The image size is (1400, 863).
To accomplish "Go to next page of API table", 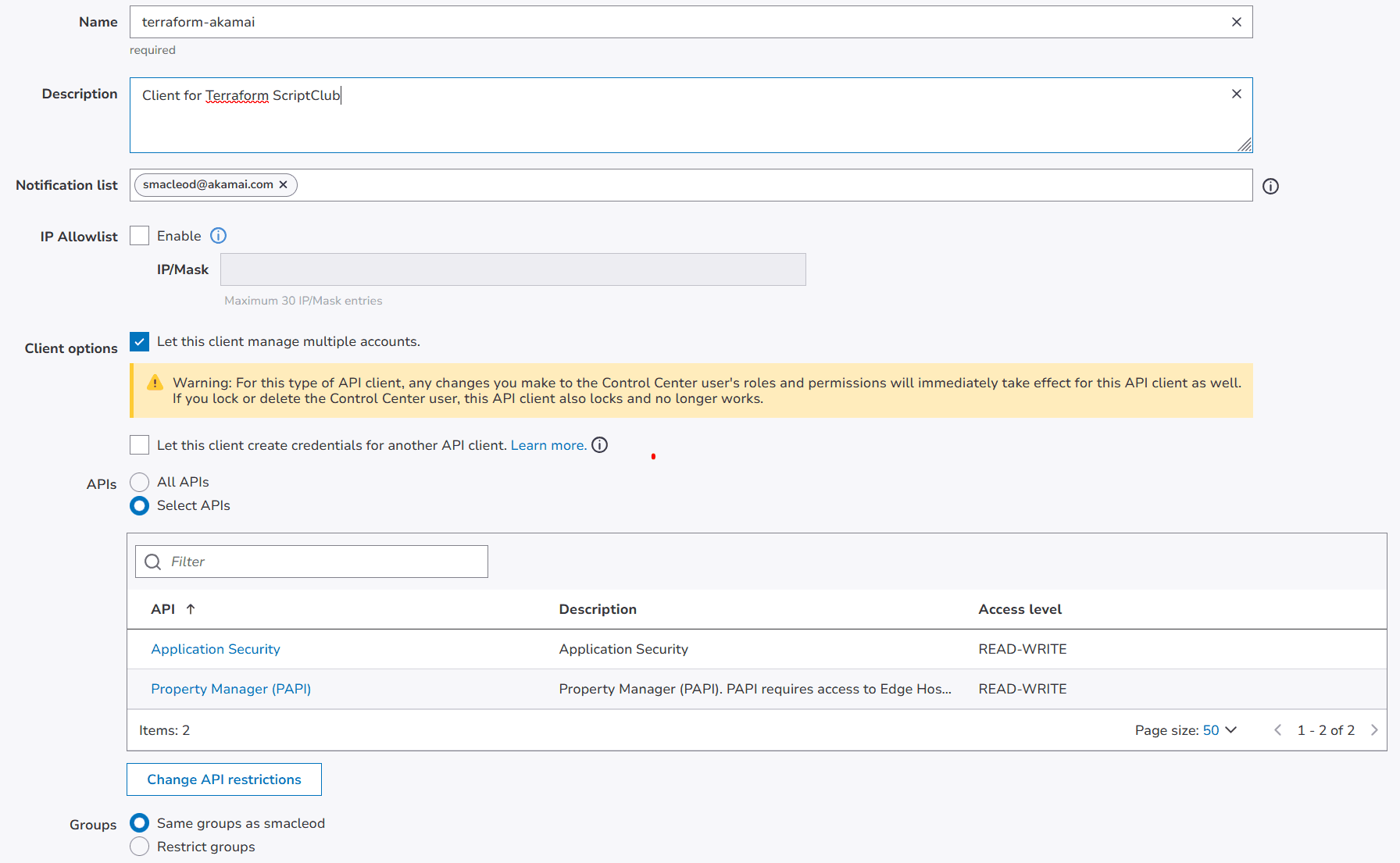I will tap(1374, 730).
